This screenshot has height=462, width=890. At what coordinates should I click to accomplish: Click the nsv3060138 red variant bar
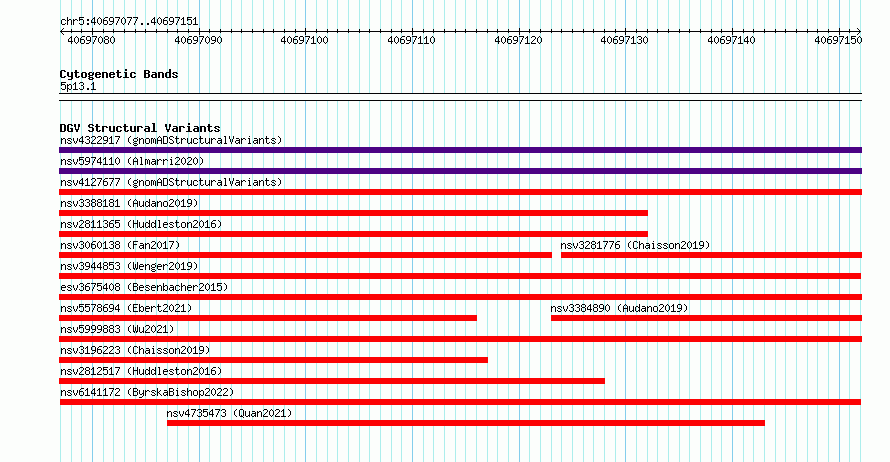click(x=305, y=255)
